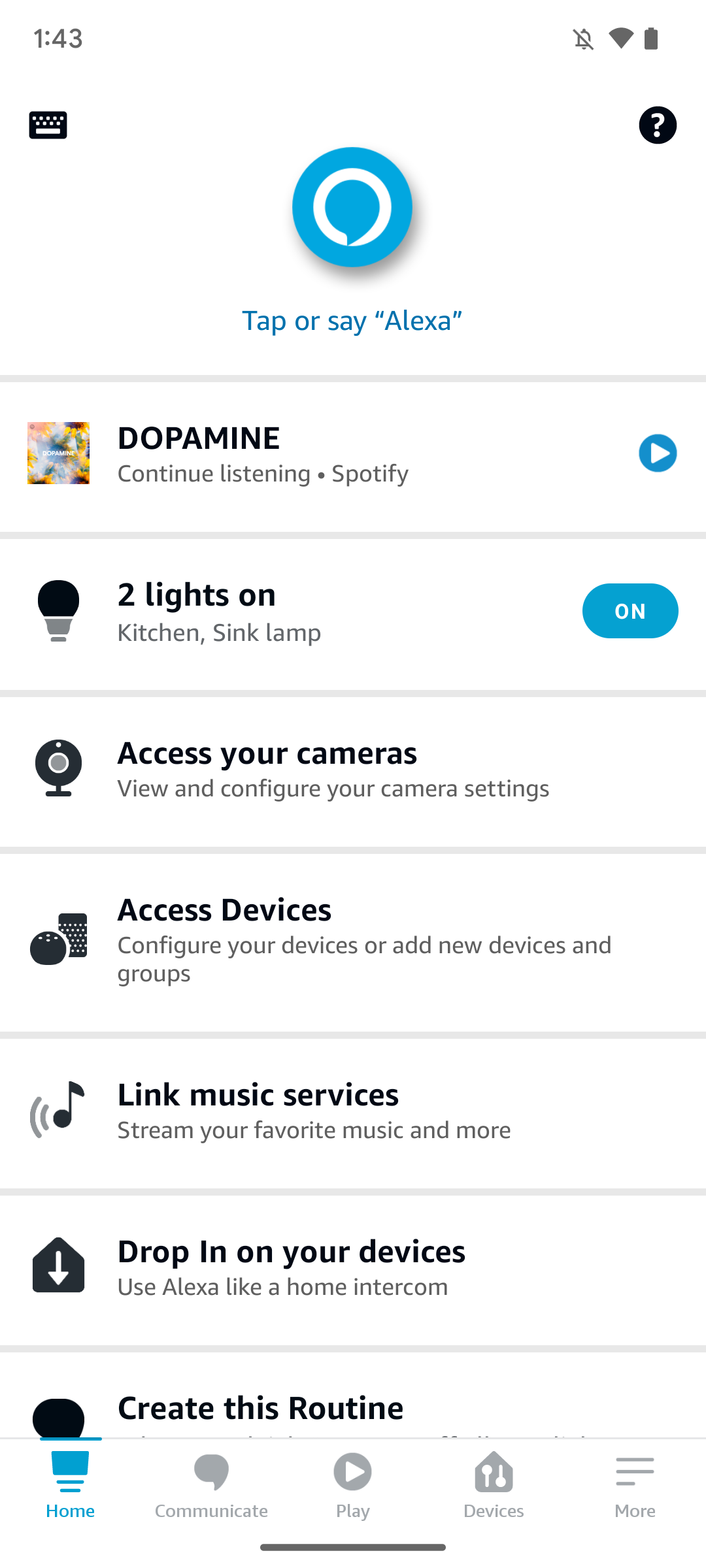Toggle the lights ON switch off
This screenshot has height=1568, width=706.
(x=630, y=611)
